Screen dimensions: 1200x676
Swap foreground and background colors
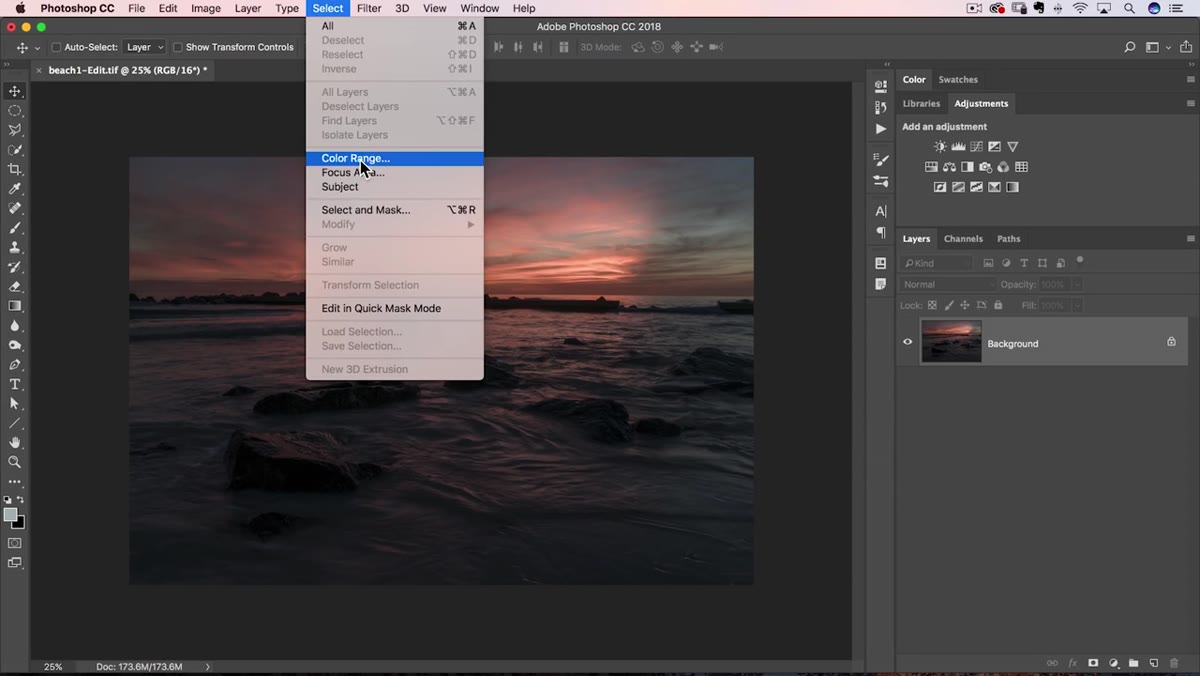(21, 500)
